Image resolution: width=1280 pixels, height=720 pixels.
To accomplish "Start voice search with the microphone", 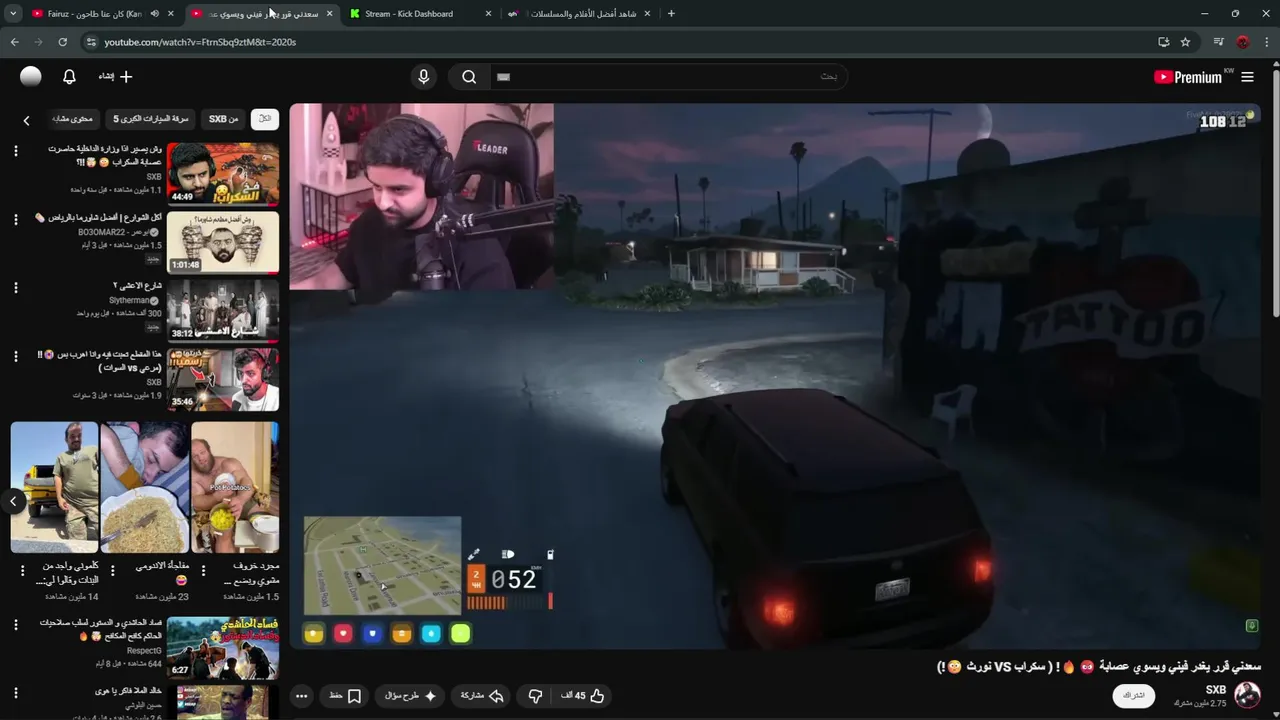I will click(x=423, y=77).
